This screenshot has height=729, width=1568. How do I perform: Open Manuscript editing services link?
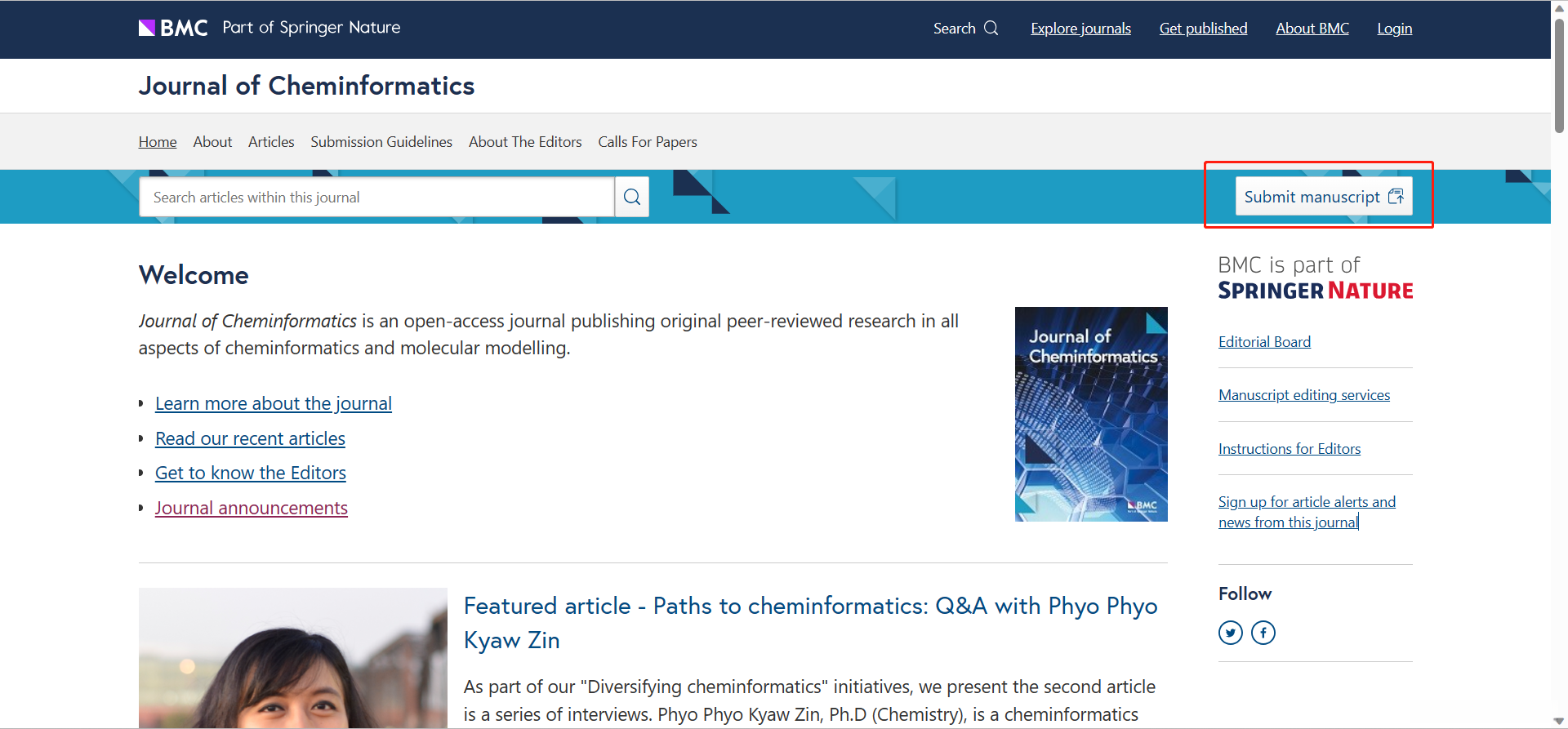1303,395
